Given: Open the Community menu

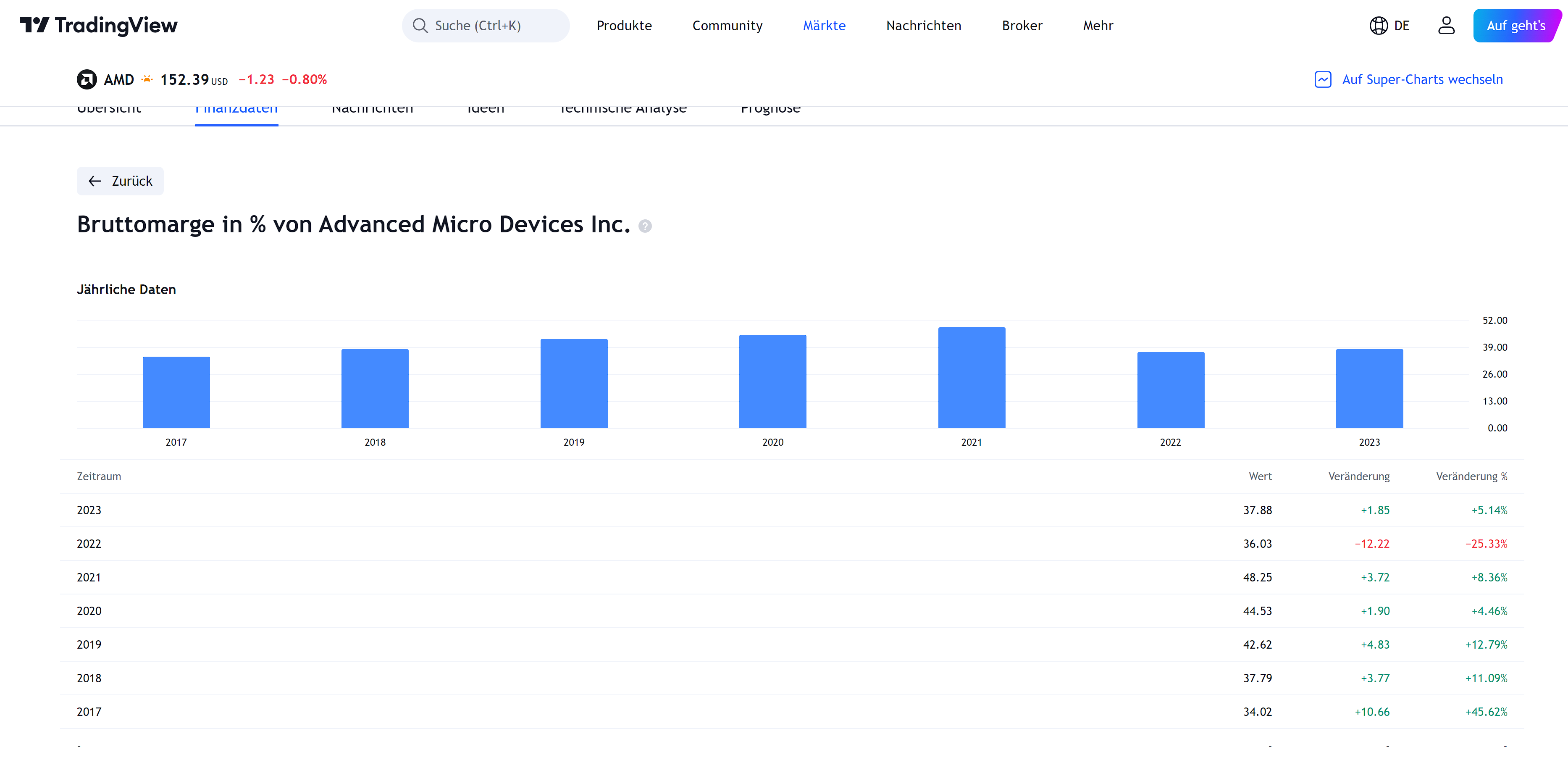Looking at the screenshot, I should pos(728,26).
